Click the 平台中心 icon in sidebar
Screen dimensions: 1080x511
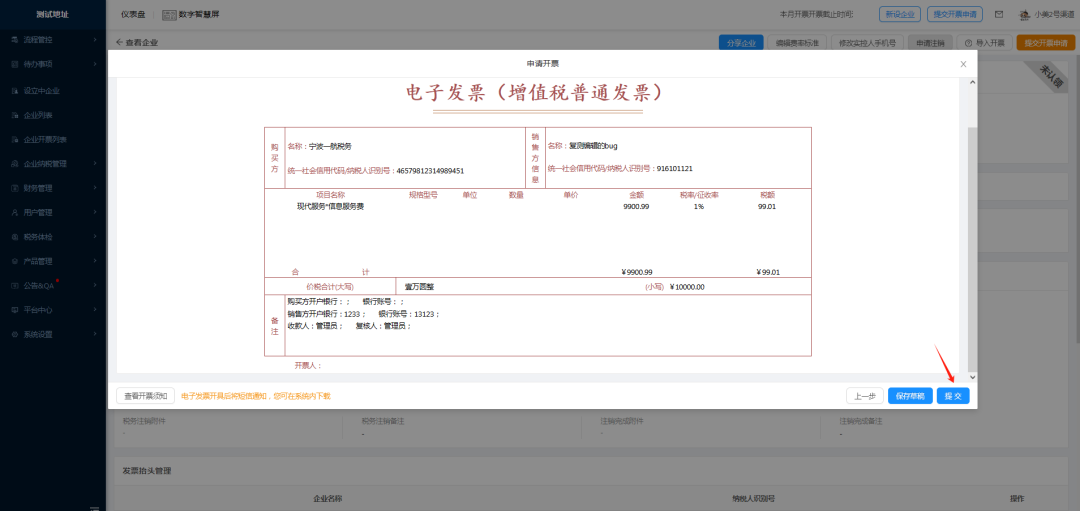14,310
